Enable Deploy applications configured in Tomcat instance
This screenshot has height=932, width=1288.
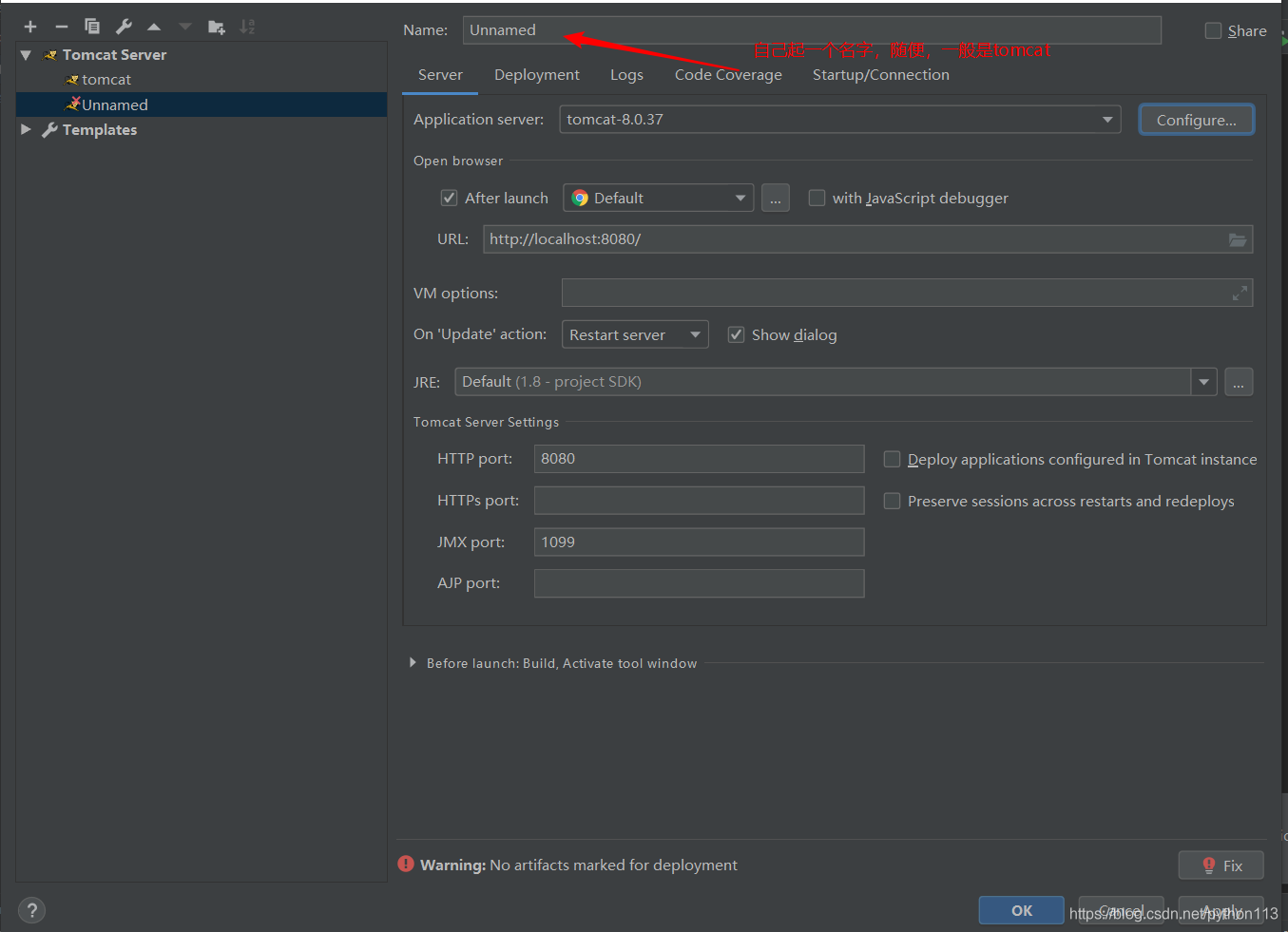point(892,459)
